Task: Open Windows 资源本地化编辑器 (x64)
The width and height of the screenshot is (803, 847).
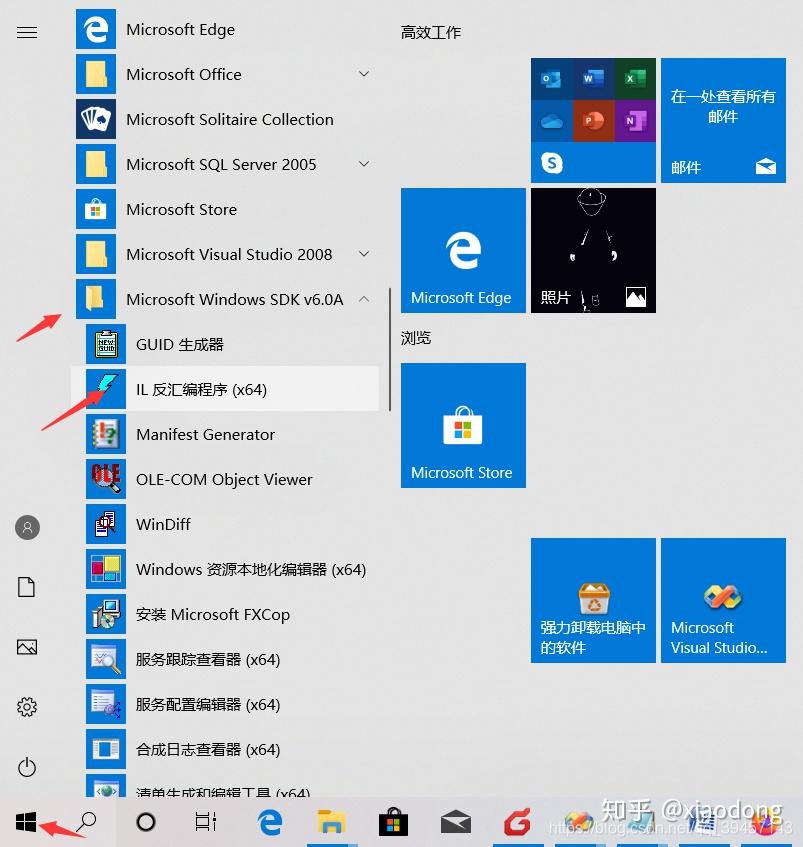Action: pyautogui.click(x=227, y=569)
